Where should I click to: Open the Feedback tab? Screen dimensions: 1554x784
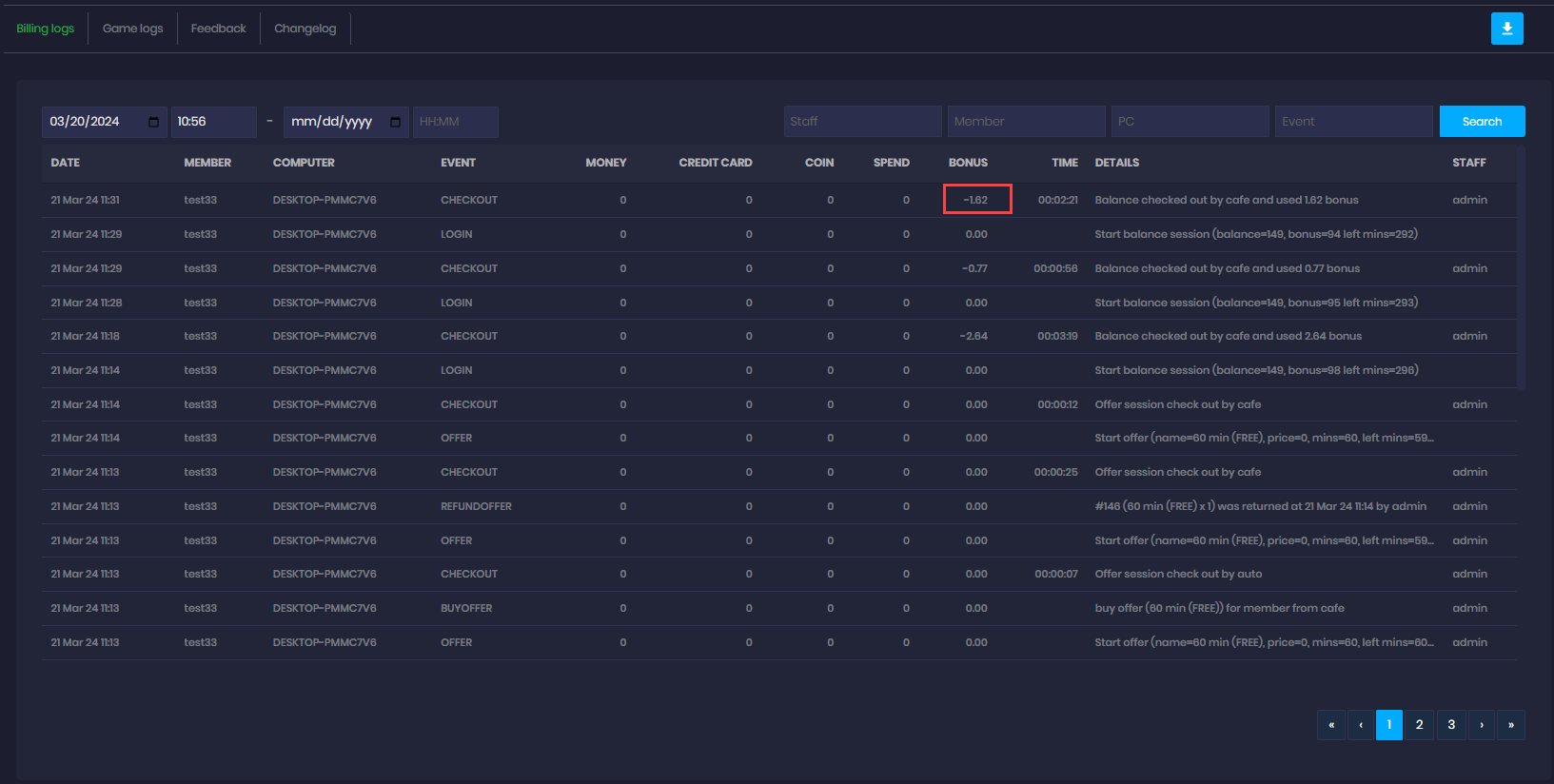(218, 29)
